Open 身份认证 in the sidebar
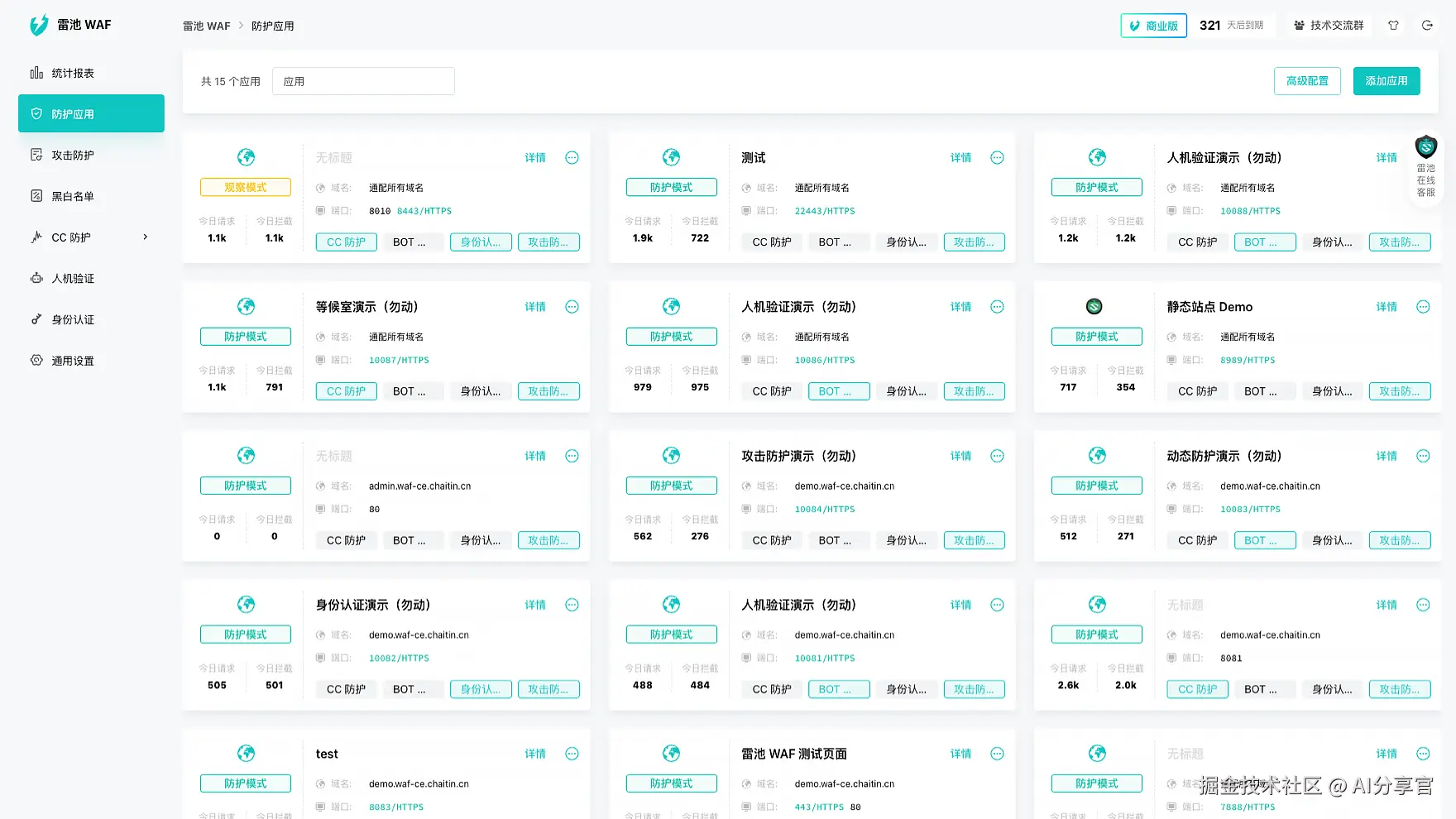The width and height of the screenshot is (1456, 819). (91, 319)
